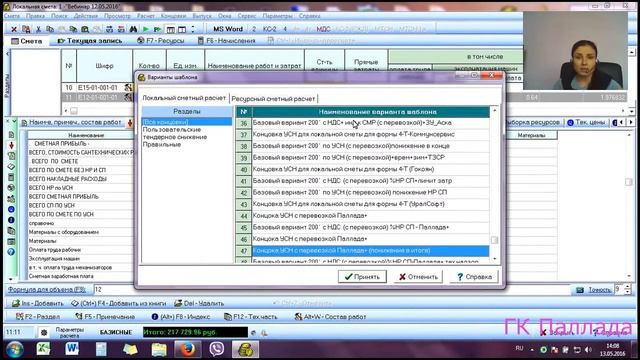
Task: Select template row 36 Базовый вариант ЗУ_Аска
Action: coord(362,123)
